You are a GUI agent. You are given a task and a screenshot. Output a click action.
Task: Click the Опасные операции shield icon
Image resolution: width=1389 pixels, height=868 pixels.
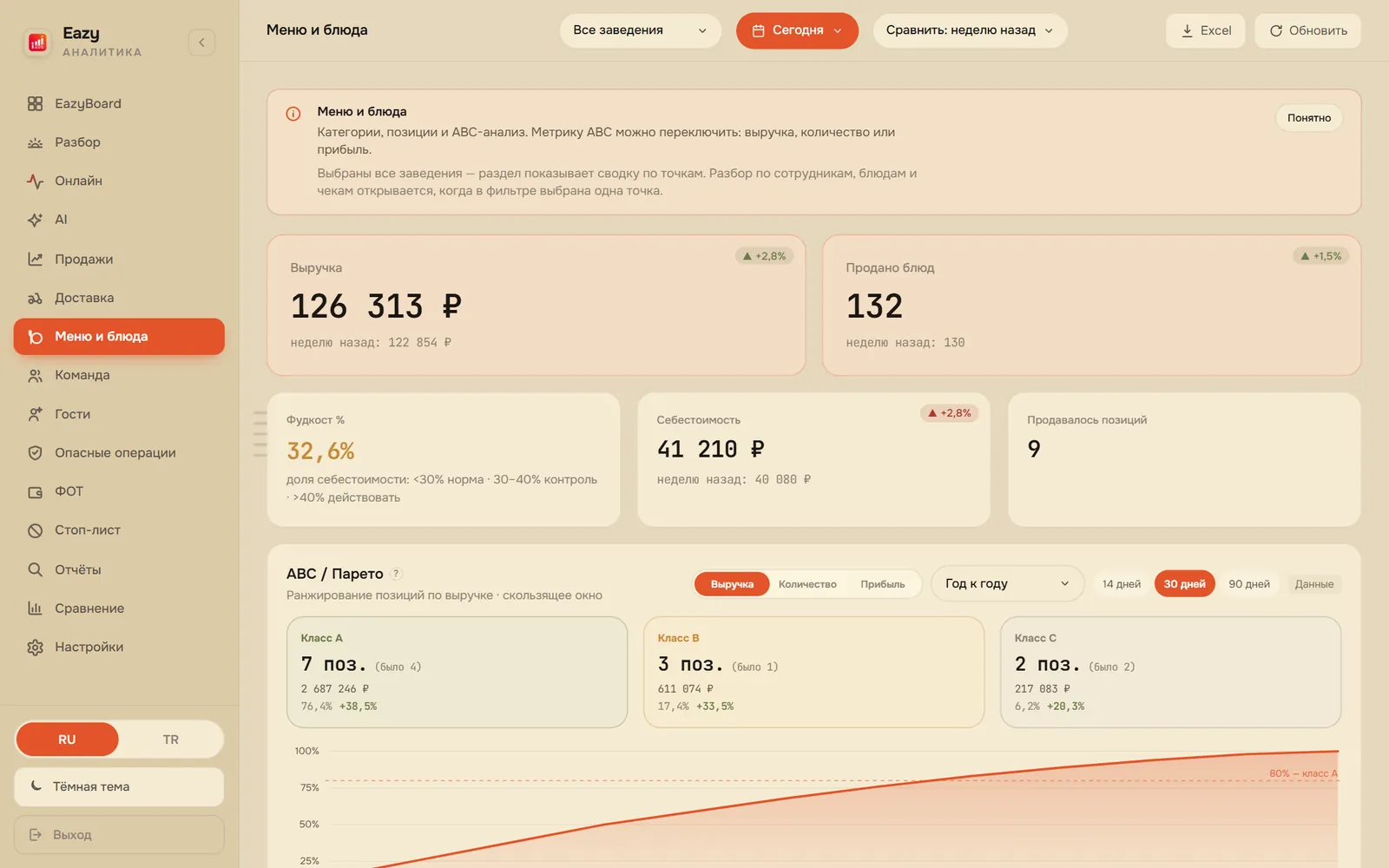coord(35,453)
